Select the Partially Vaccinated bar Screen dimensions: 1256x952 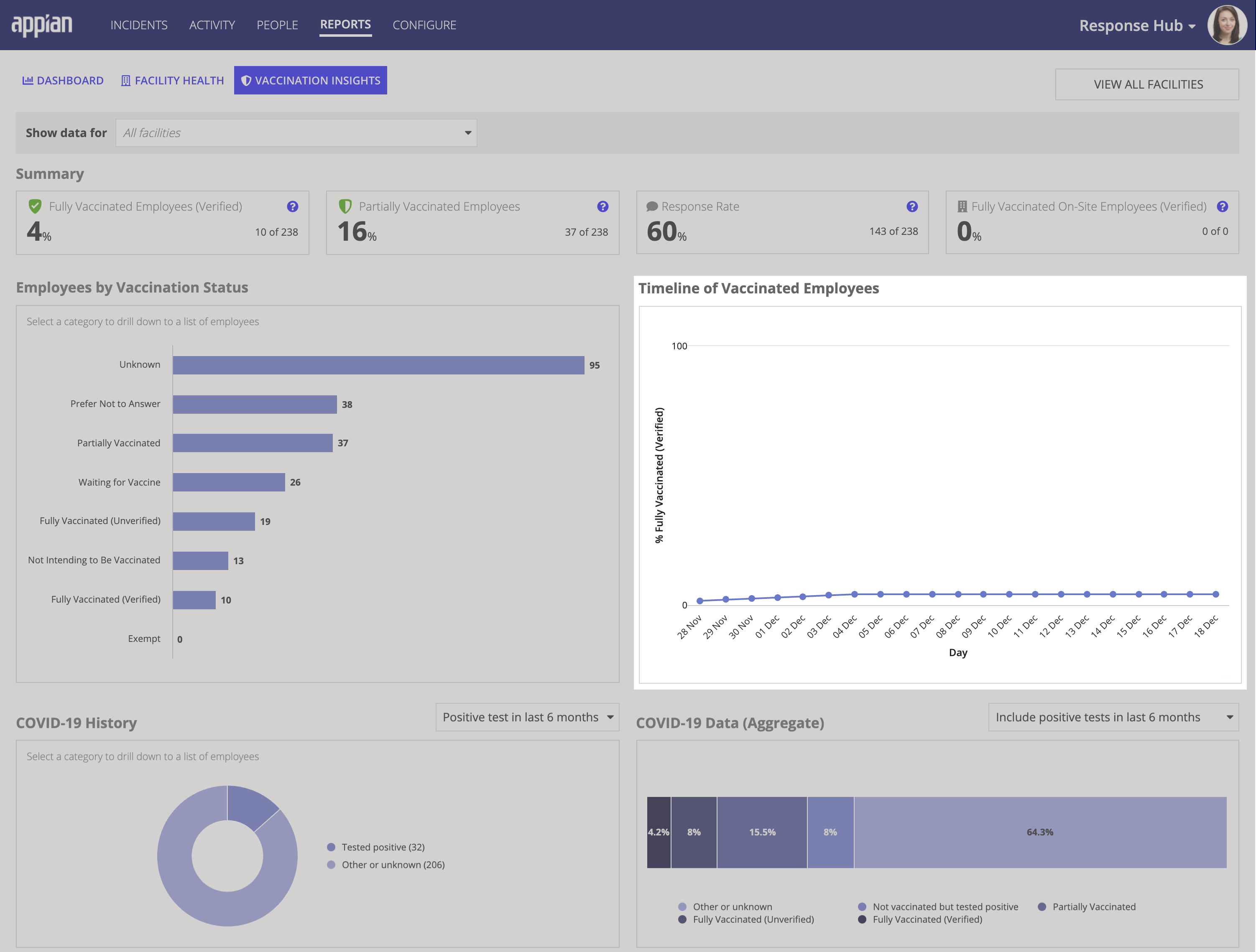coord(253,443)
